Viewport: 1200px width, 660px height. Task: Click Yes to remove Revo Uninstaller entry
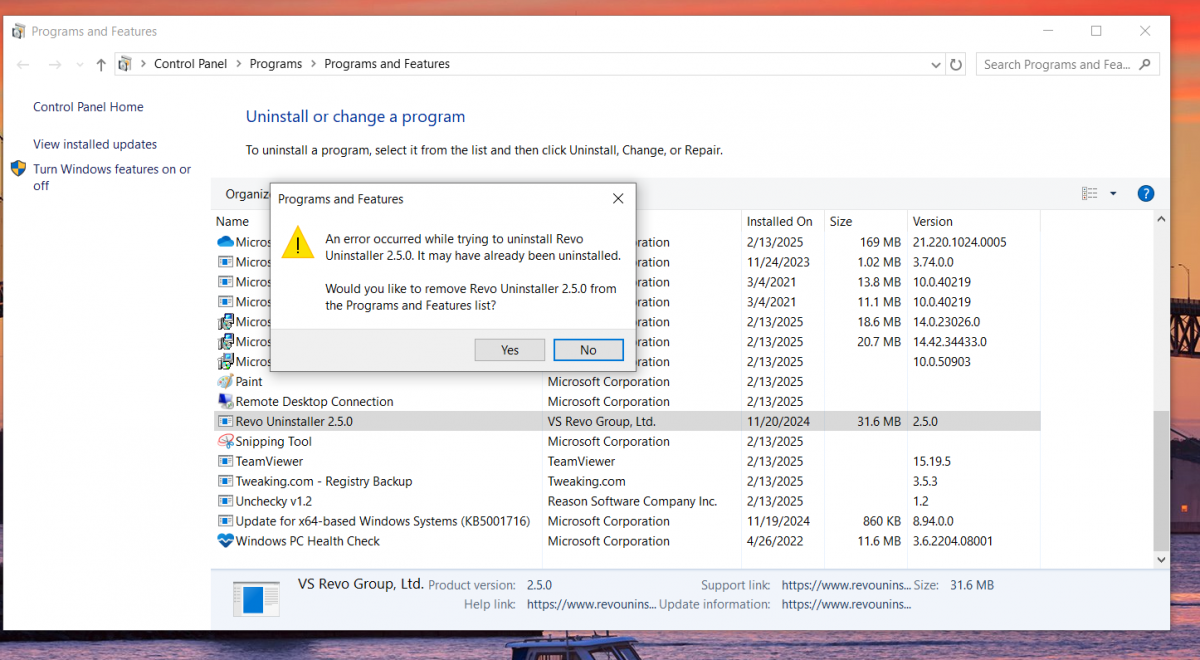point(510,350)
